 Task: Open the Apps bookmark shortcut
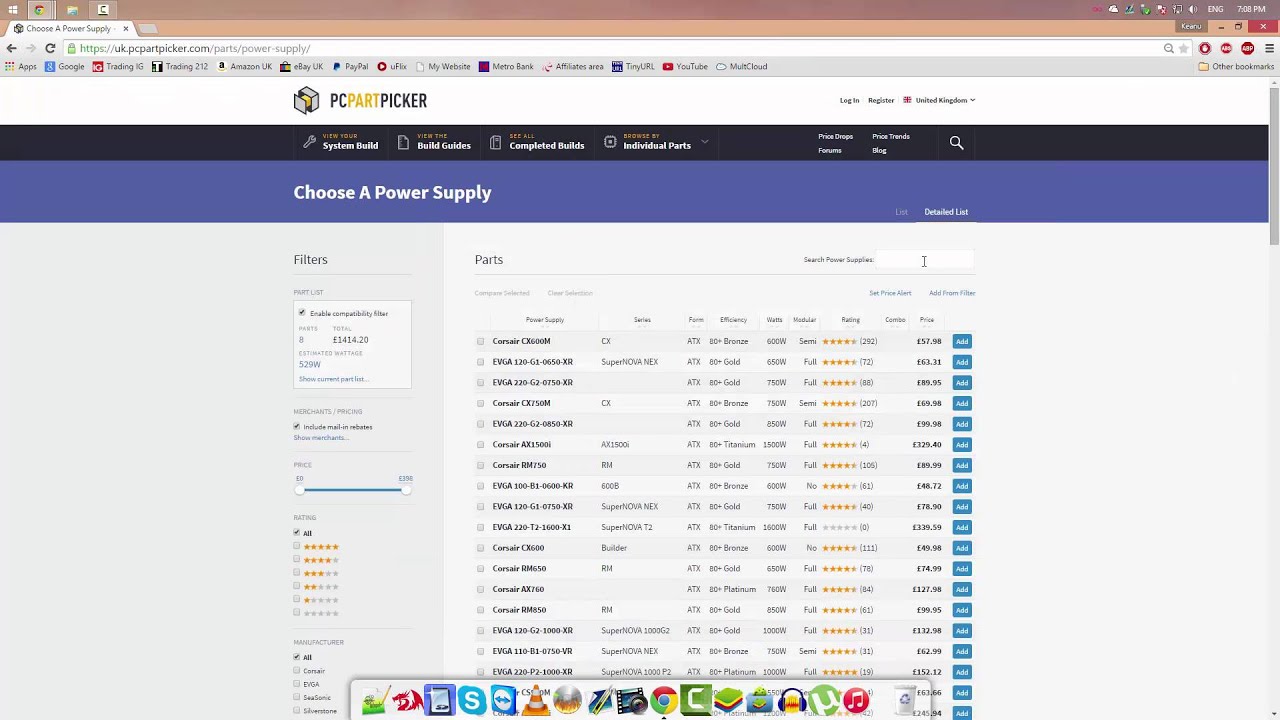[21, 67]
